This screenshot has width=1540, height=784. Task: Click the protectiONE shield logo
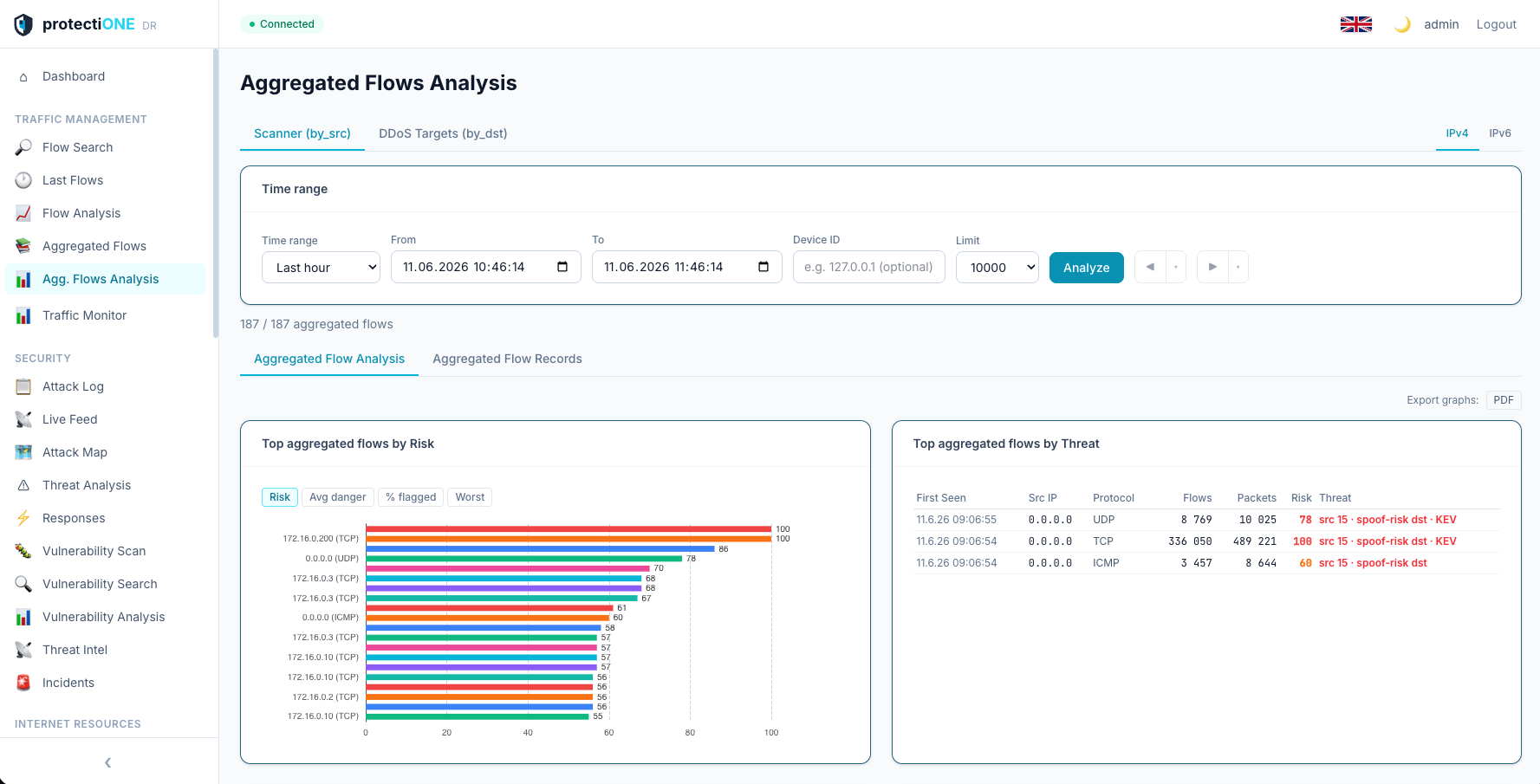pos(23,24)
